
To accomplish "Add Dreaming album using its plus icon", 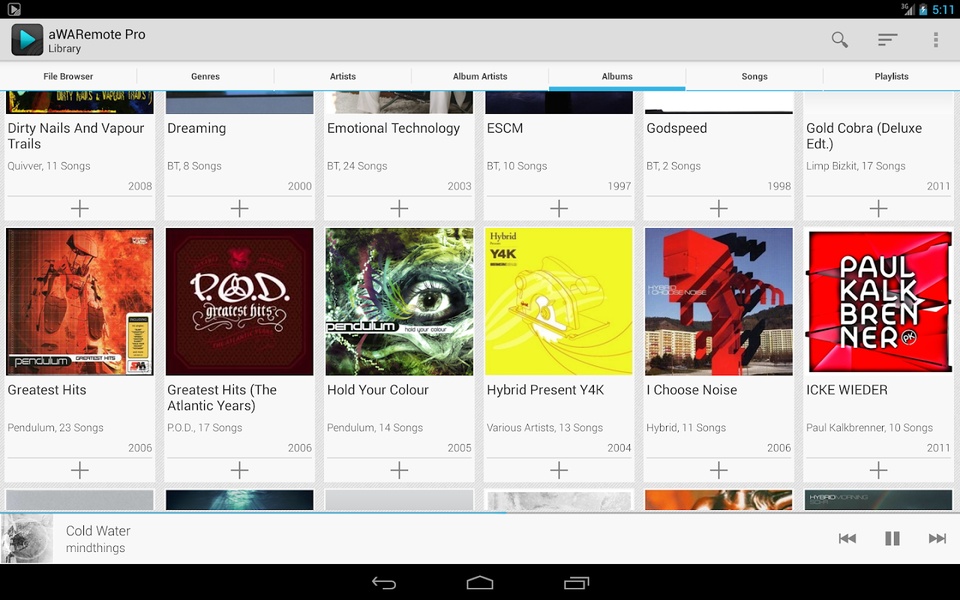I will [x=239, y=208].
